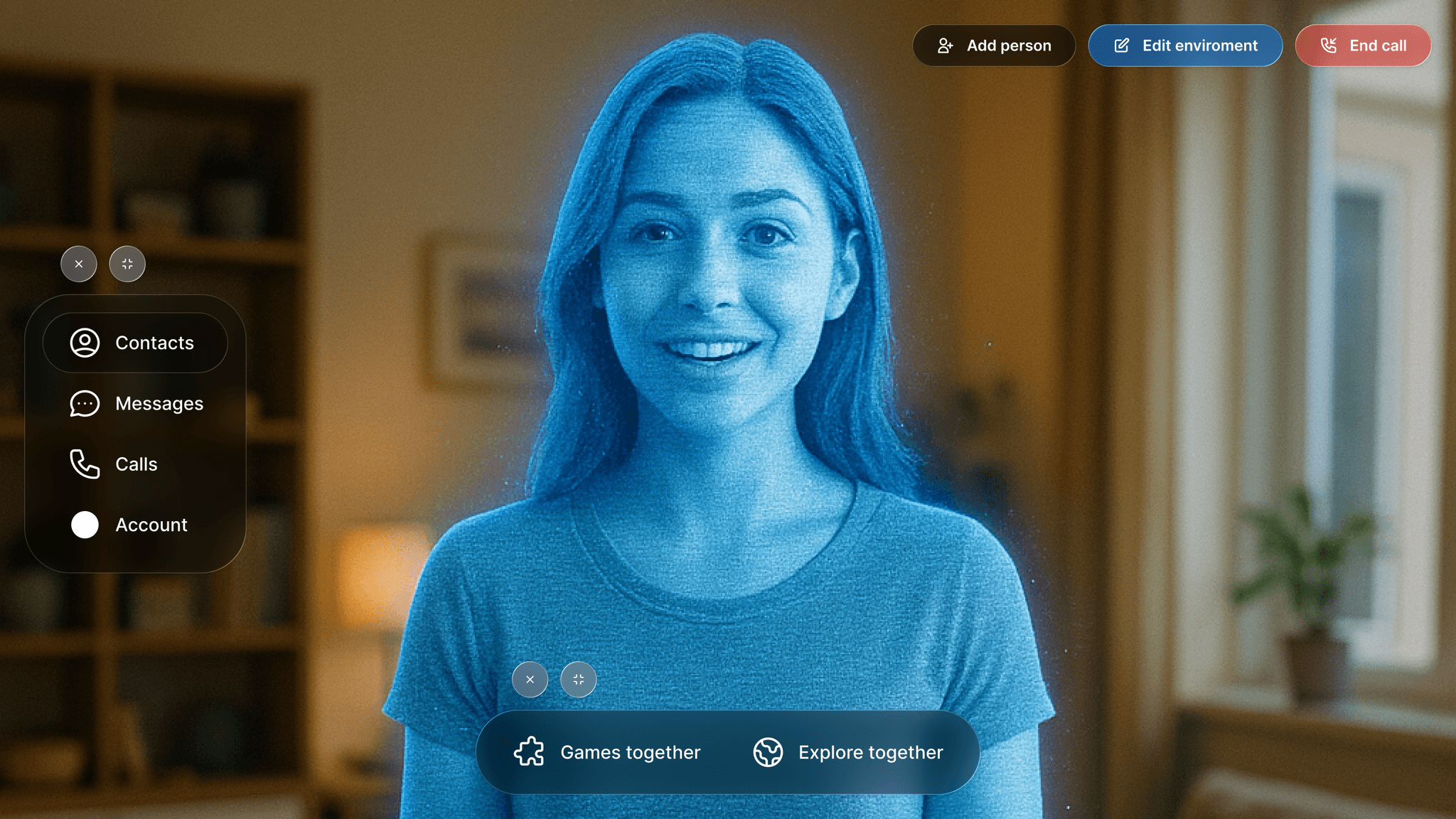
Task: Click the pencil edit environment icon
Action: [1122, 45]
